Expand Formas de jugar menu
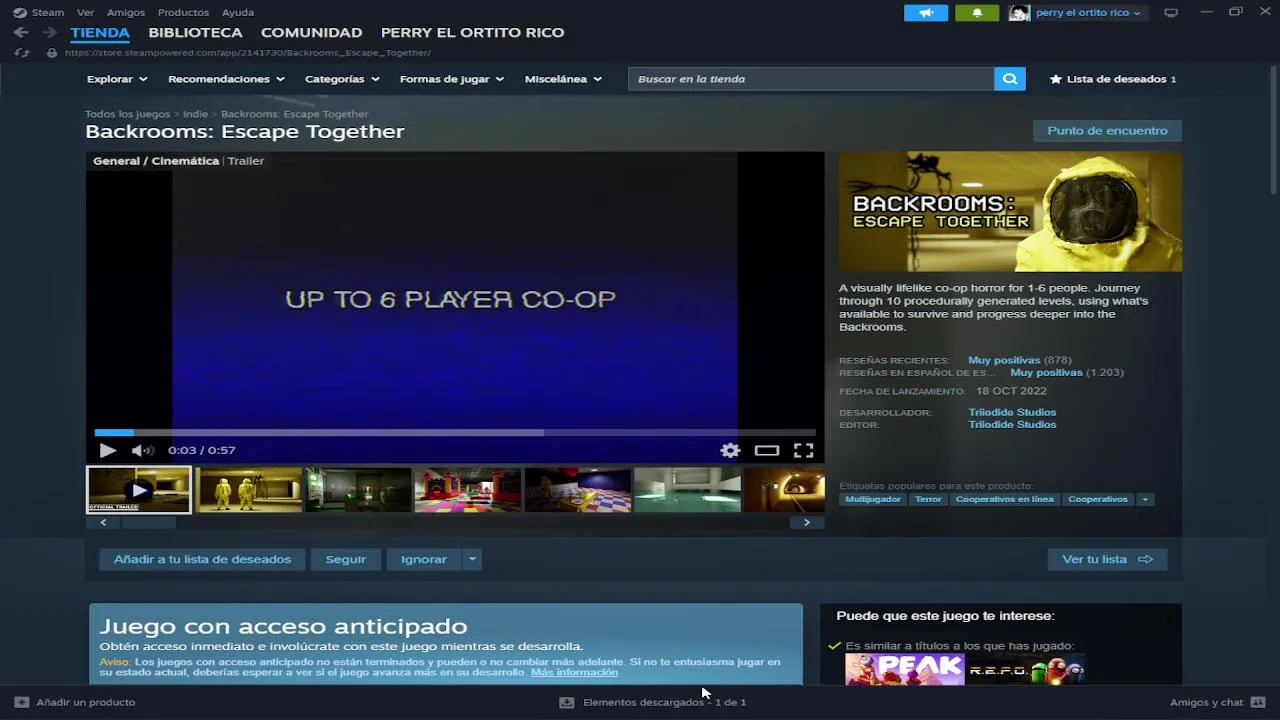The image size is (1280, 720). coord(452,79)
